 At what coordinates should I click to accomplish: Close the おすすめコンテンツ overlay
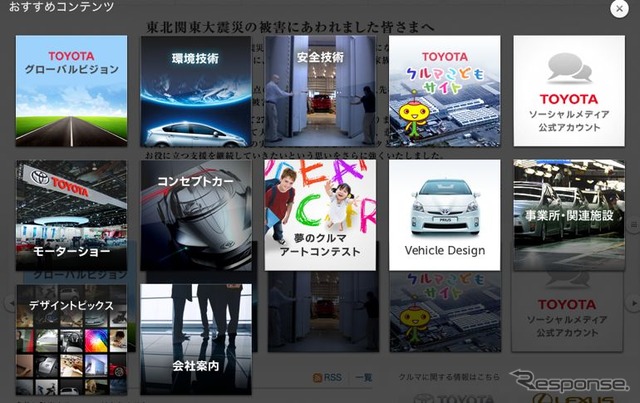[x=619, y=8]
